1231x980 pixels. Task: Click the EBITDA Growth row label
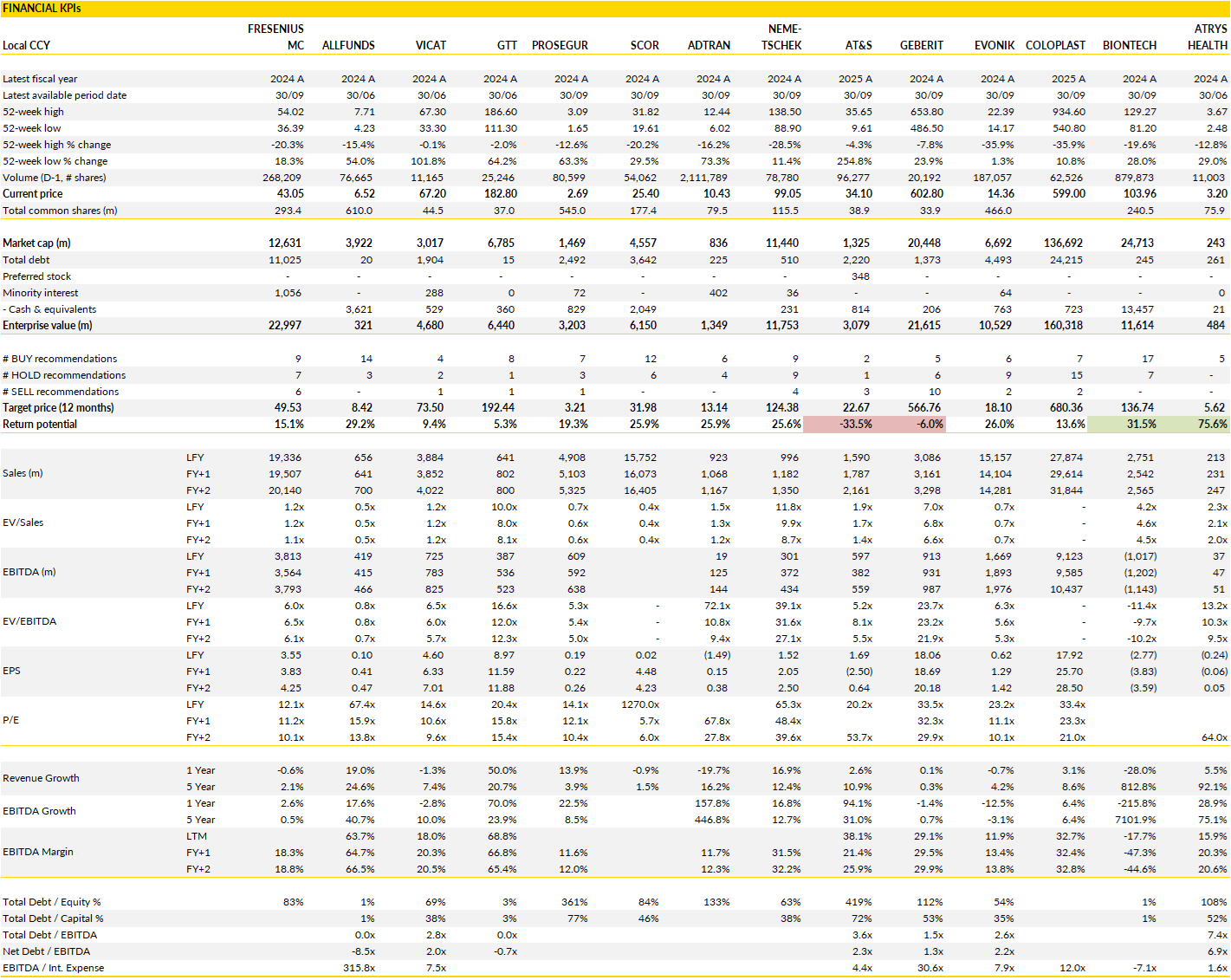pyautogui.click(x=39, y=812)
